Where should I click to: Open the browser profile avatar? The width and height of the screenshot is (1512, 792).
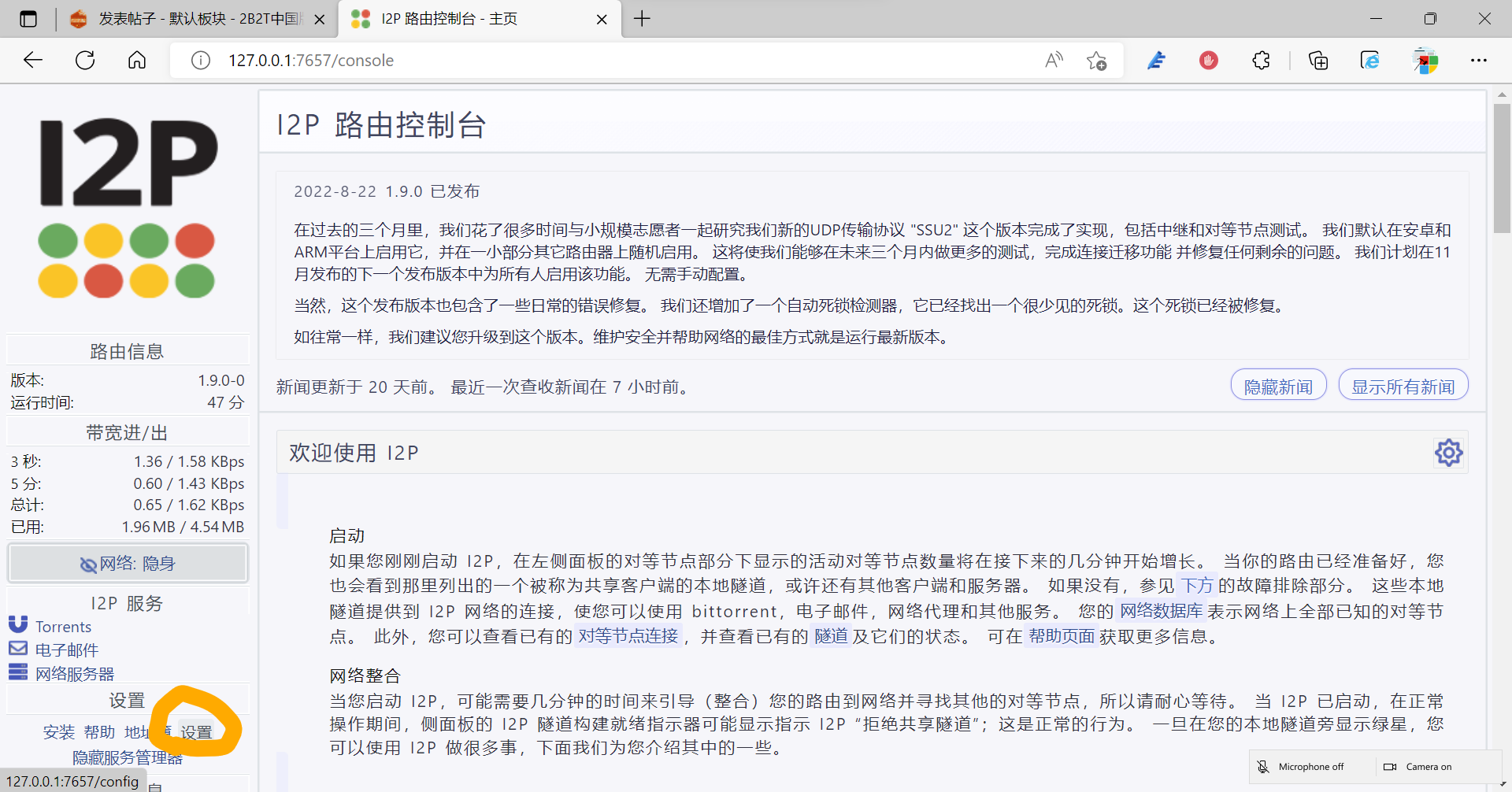pyautogui.click(x=1425, y=60)
